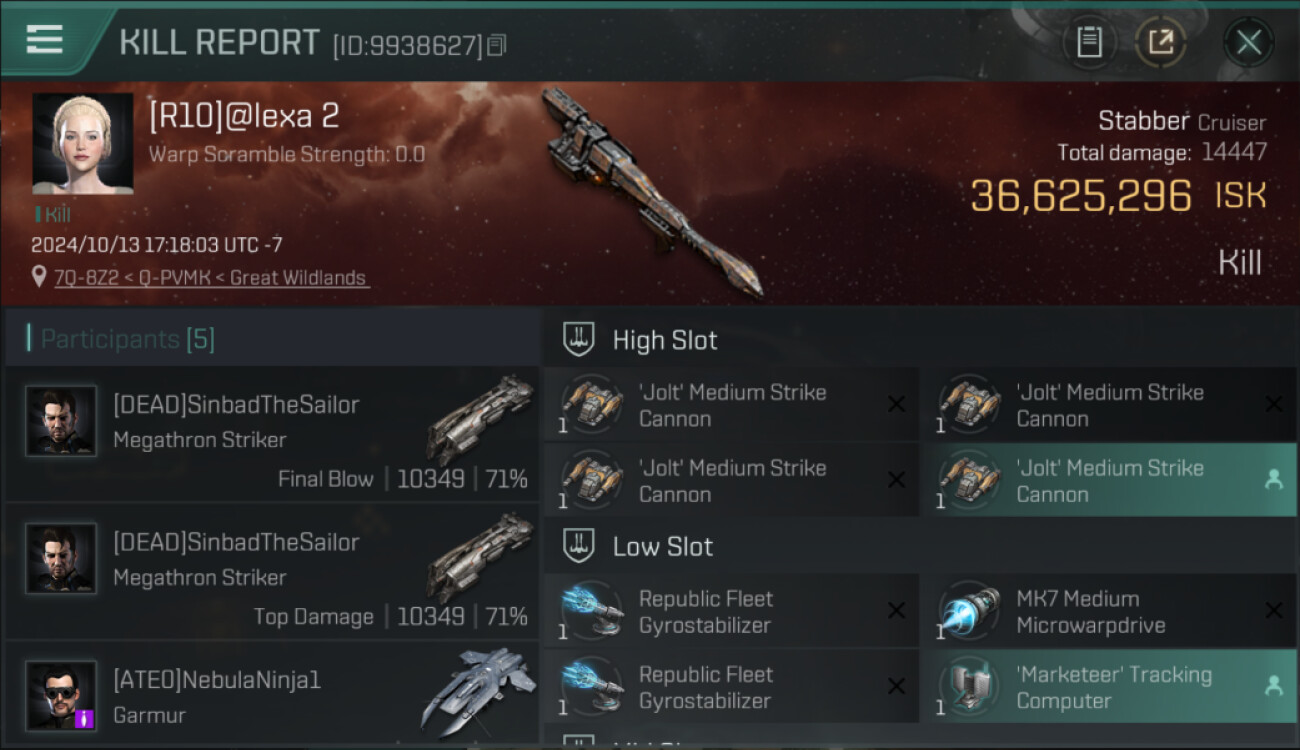Close the kill report window
Screen dimensions: 1300x750
point(1248,42)
